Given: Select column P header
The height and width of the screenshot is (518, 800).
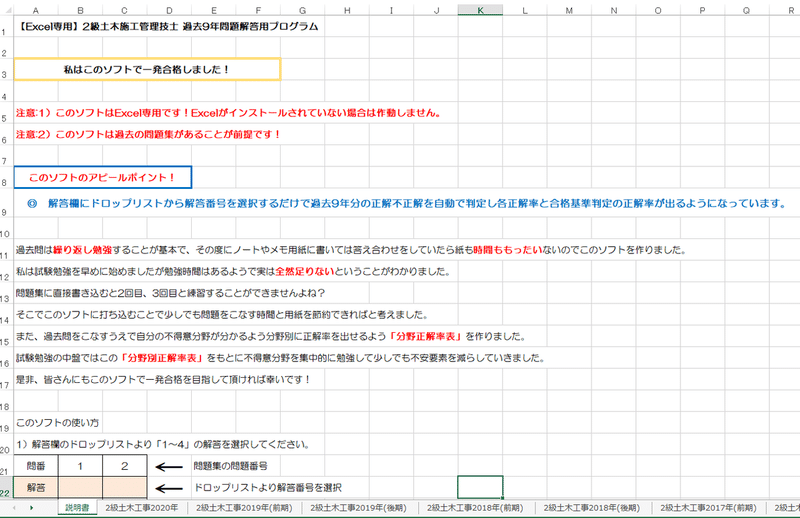Looking at the screenshot, I should point(703,10).
